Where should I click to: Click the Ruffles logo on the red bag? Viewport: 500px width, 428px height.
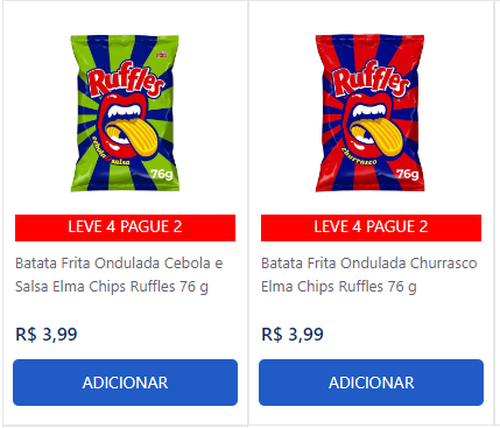click(x=371, y=79)
